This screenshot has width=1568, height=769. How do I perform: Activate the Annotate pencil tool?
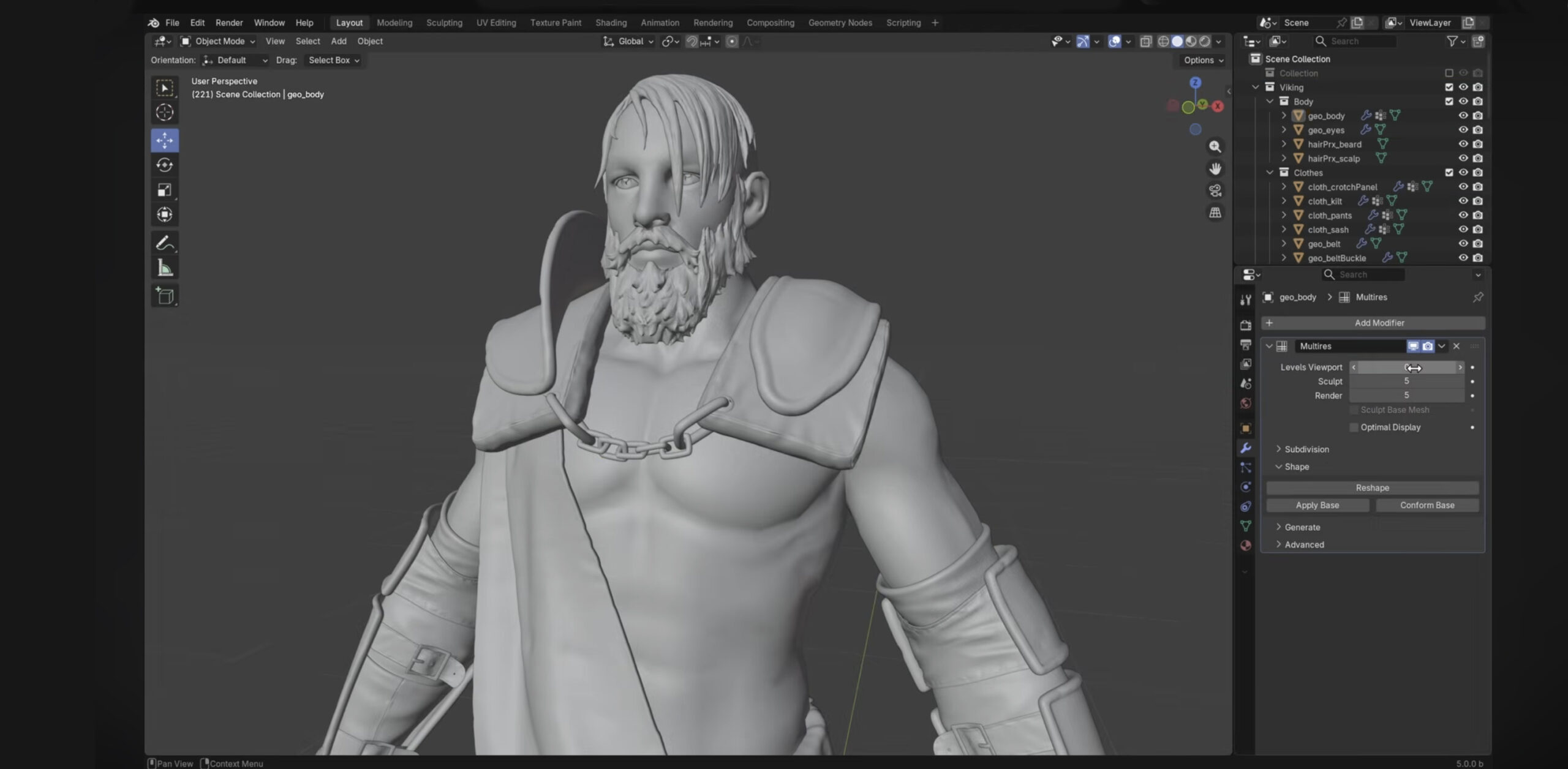[x=164, y=243]
